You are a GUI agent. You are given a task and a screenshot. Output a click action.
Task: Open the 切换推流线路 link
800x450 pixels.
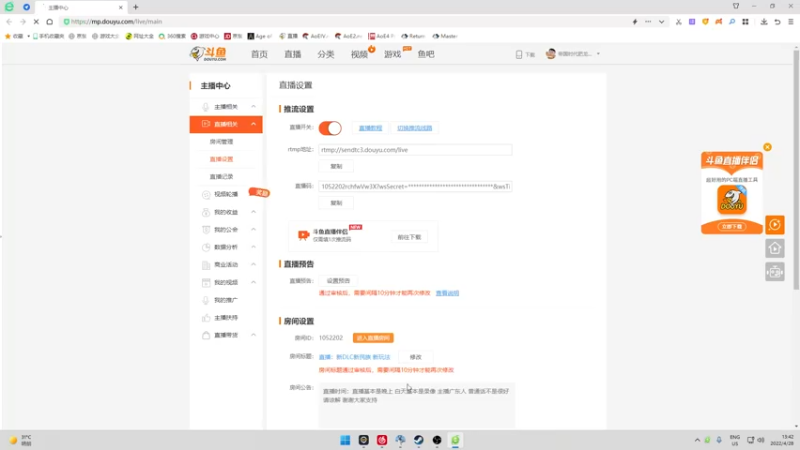414,128
